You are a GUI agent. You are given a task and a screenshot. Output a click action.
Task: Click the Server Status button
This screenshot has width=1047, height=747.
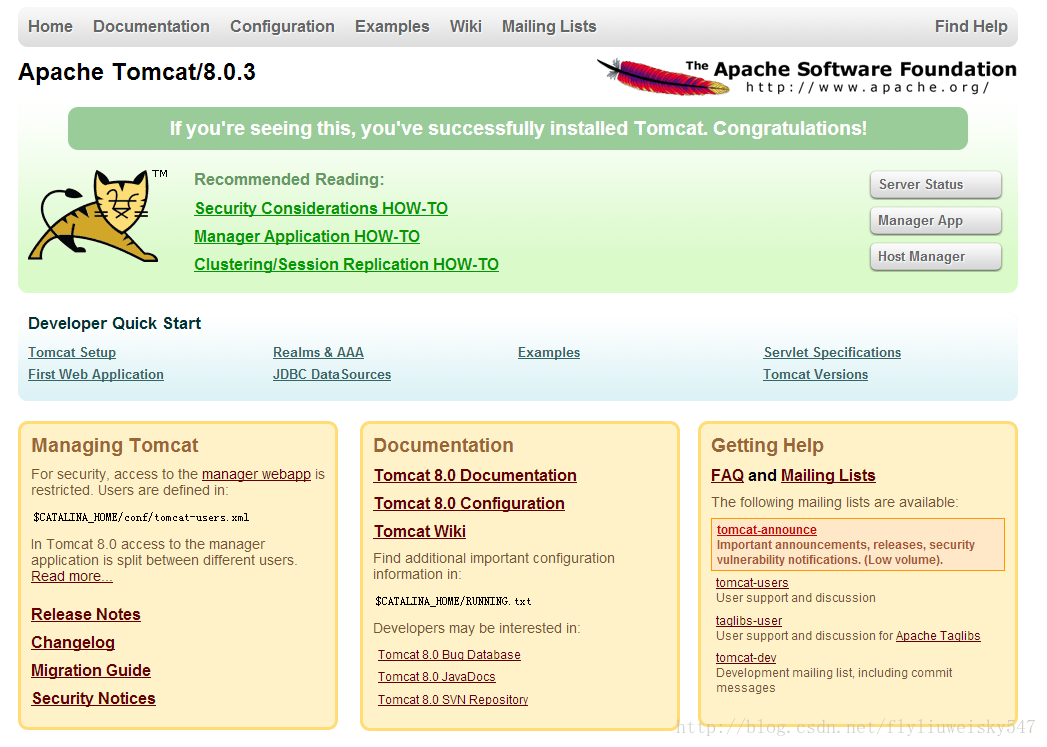(x=935, y=185)
